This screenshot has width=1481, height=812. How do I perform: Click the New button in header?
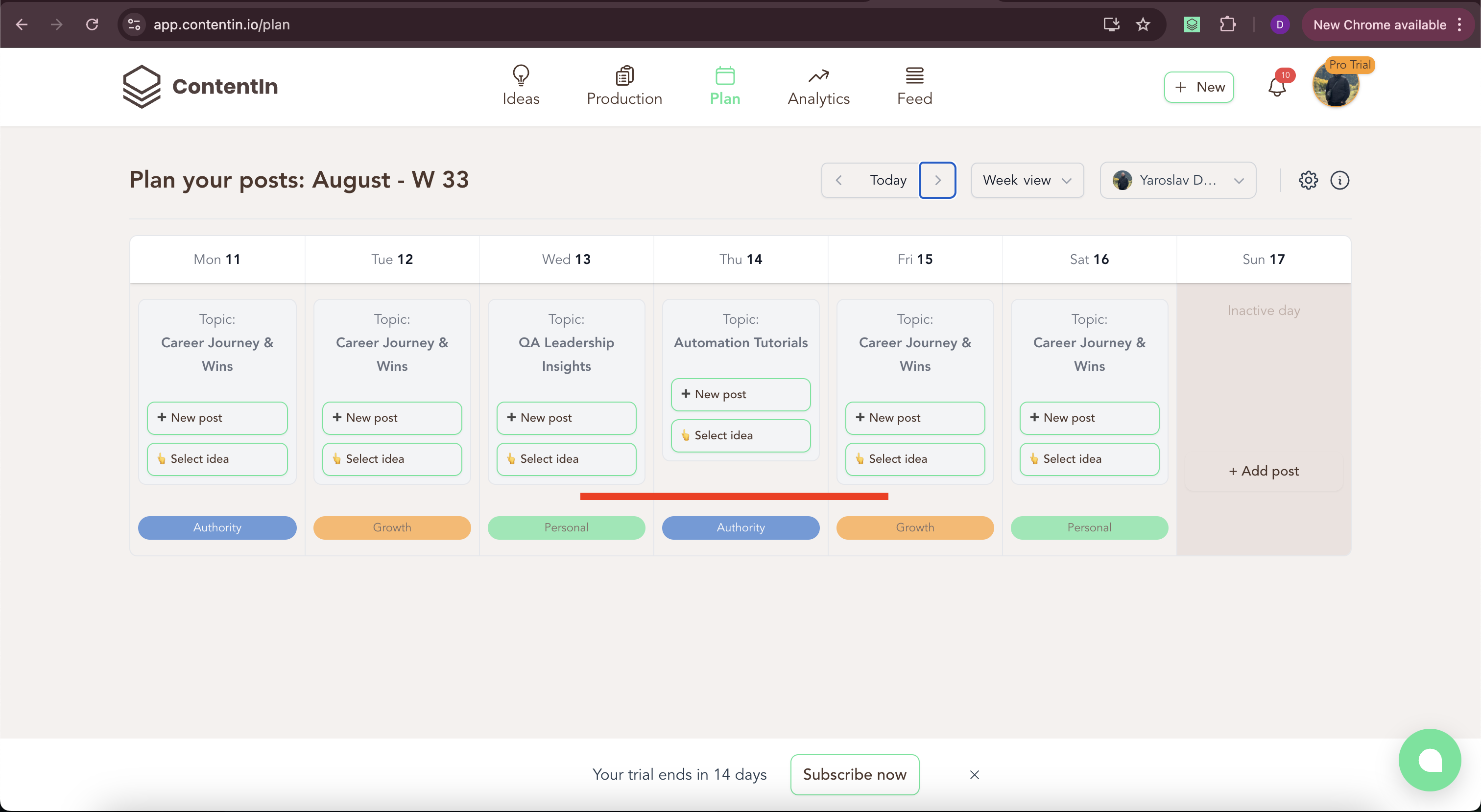pyautogui.click(x=1199, y=87)
